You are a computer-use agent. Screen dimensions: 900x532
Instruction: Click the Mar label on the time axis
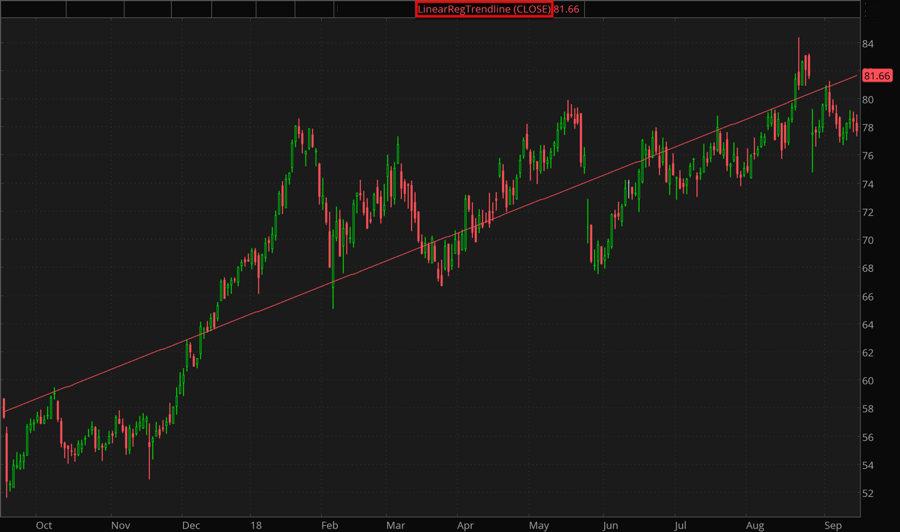pyautogui.click(x=396, y=523)
